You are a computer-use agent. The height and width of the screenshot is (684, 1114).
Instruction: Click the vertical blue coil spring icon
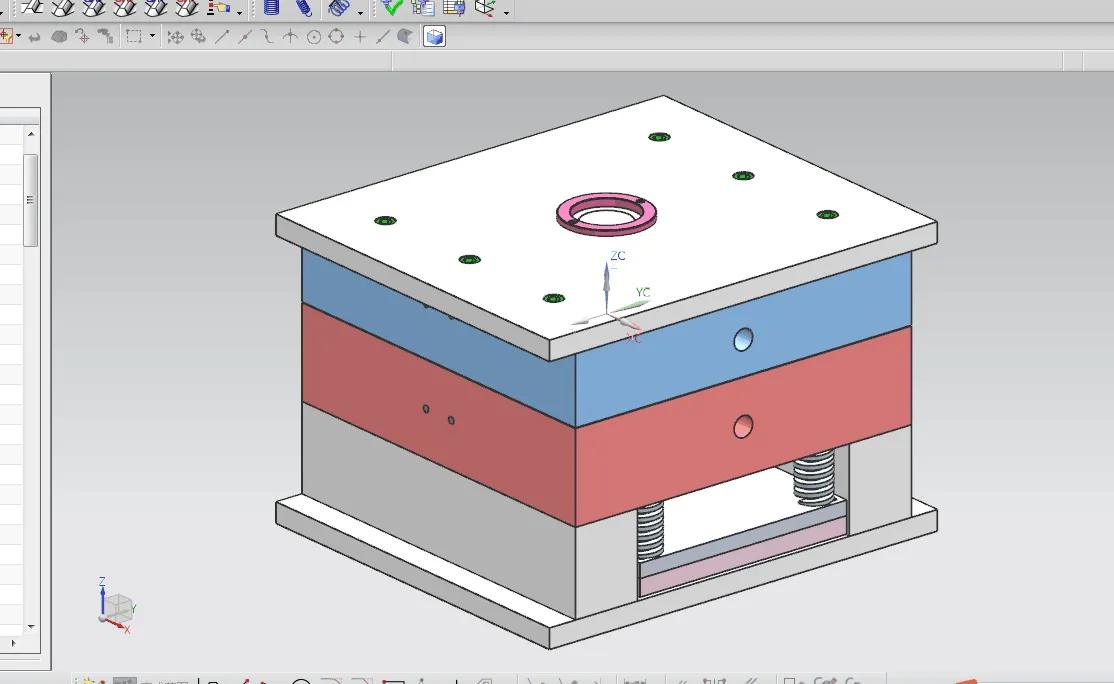pos(271,8)
